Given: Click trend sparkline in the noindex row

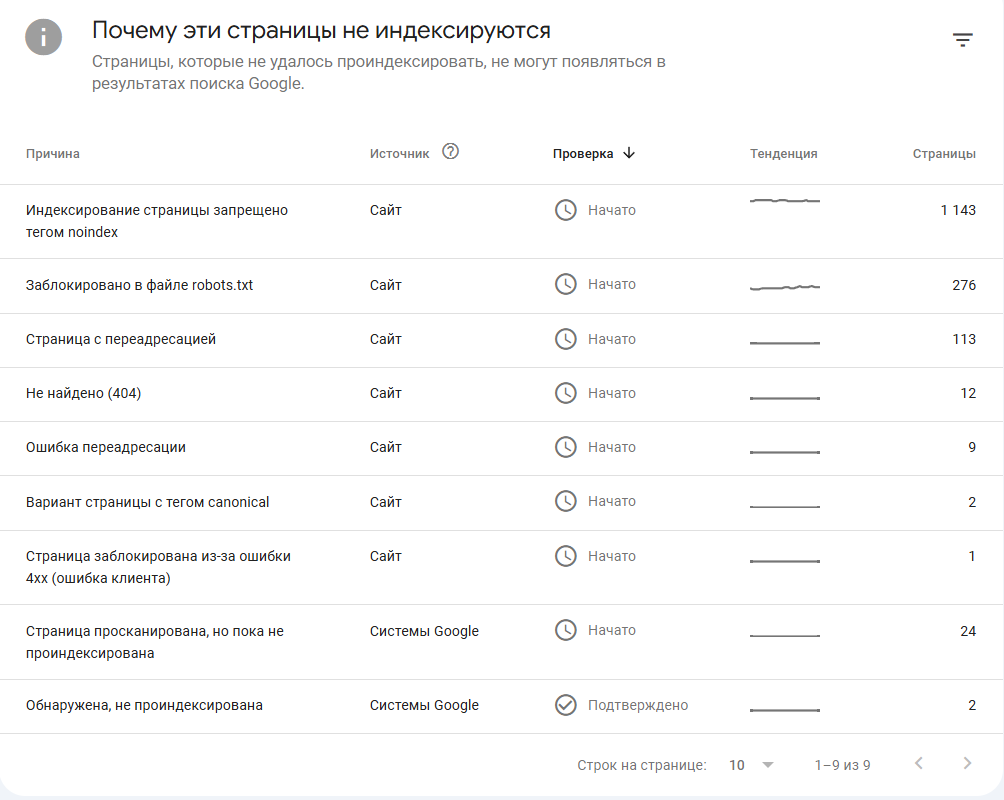Looking at the screenshot, I should click(x=784, y=200).
